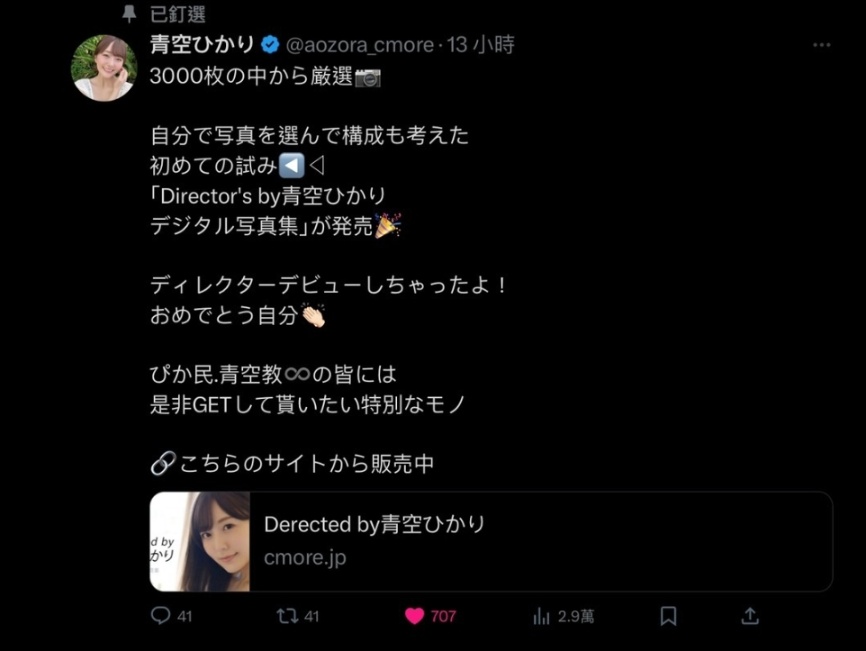This screenshot has width=866, height=651.
Task: Click the blue verified badge
Action: point(270,45)
